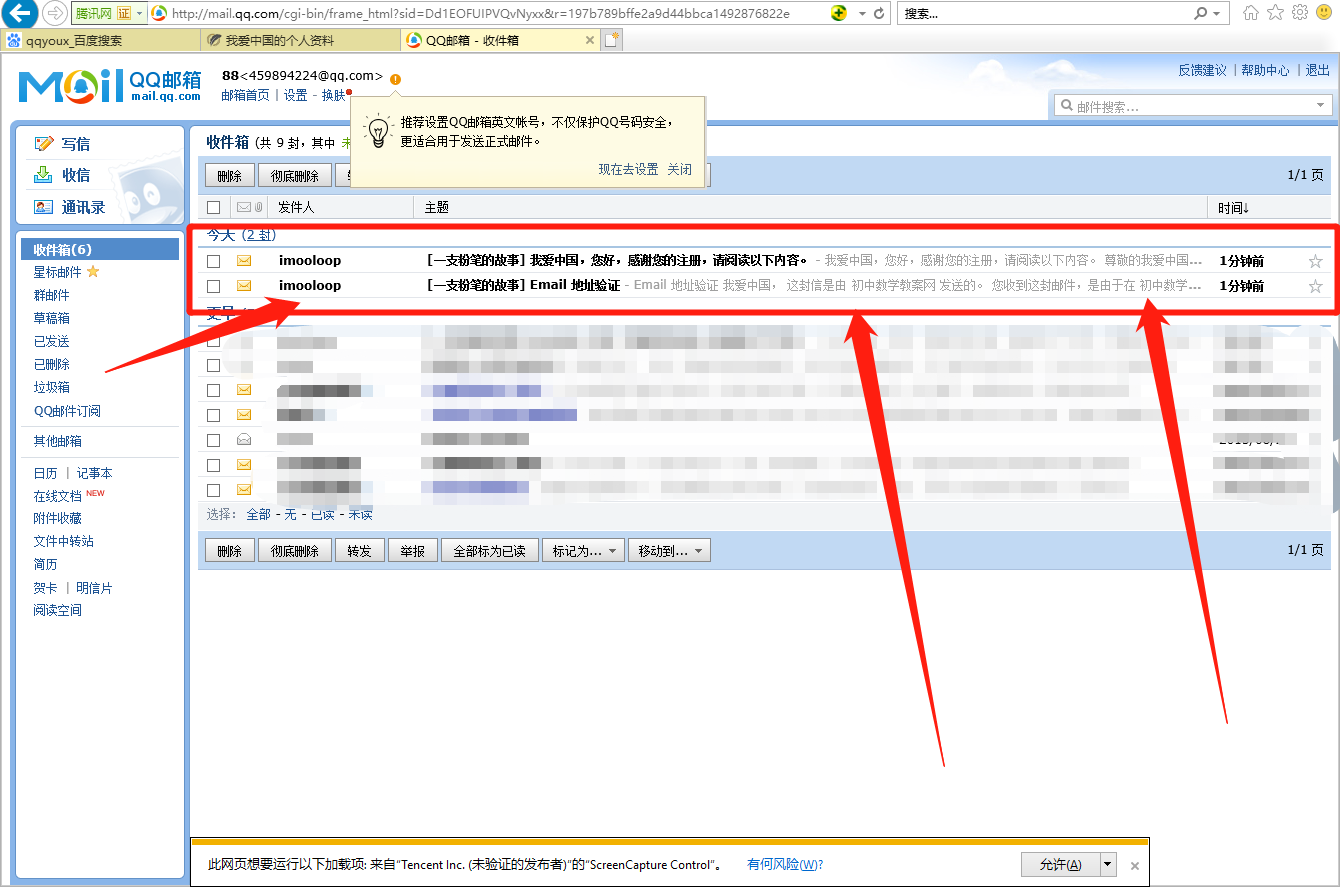This screenshot has width=1340, height=887.
Task: Open the address bar history dropdown arrow
Action: [x=862, y=14]
